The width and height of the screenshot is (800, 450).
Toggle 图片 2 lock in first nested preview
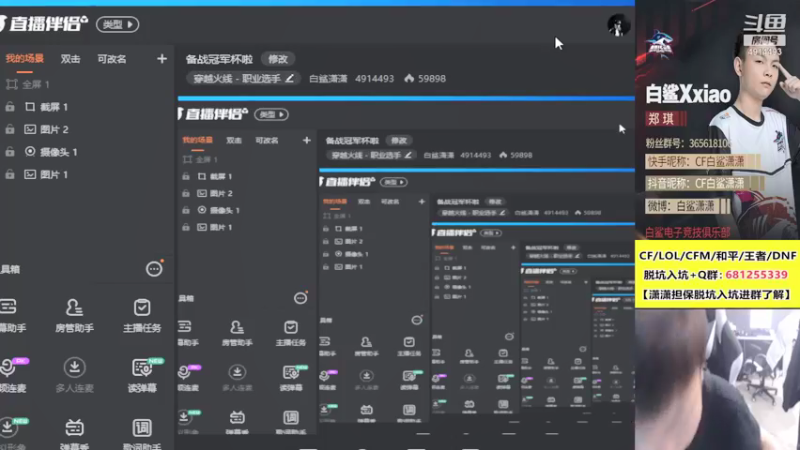tap(186, 193)
